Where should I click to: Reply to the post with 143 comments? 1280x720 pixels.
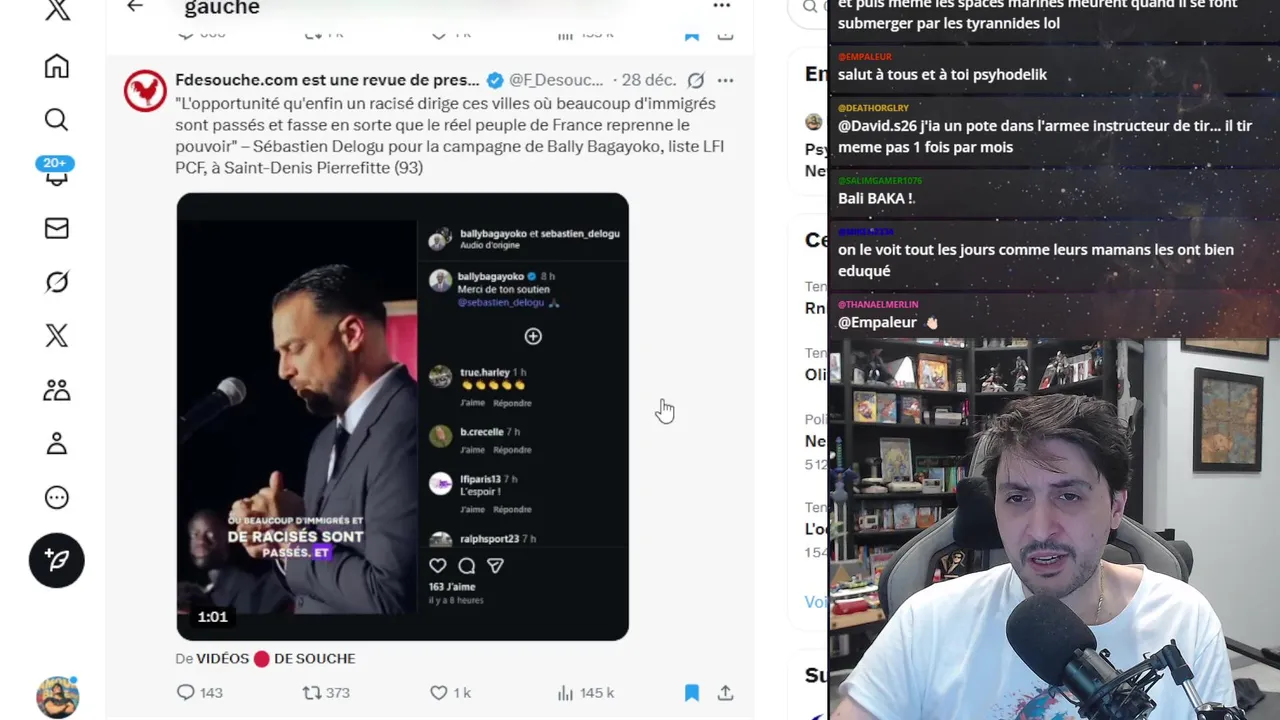point(186,692)
